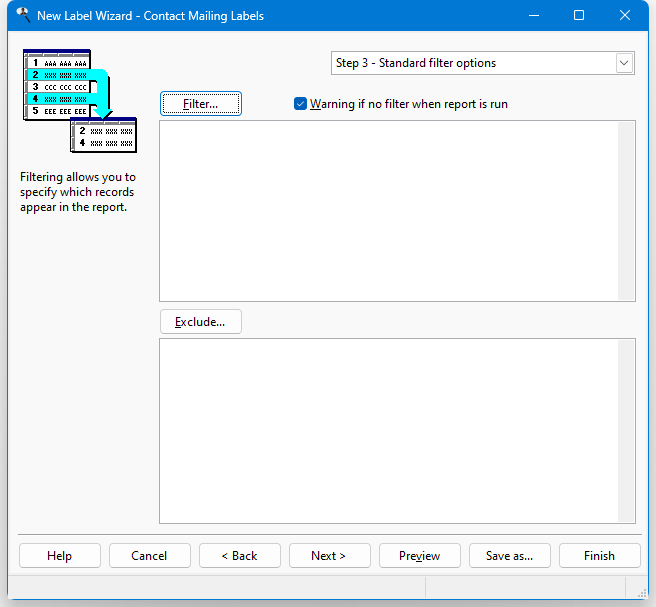This screenshot has width=656, height=607.
Task: Choose Save as... for the label
Action: point(510,556)
